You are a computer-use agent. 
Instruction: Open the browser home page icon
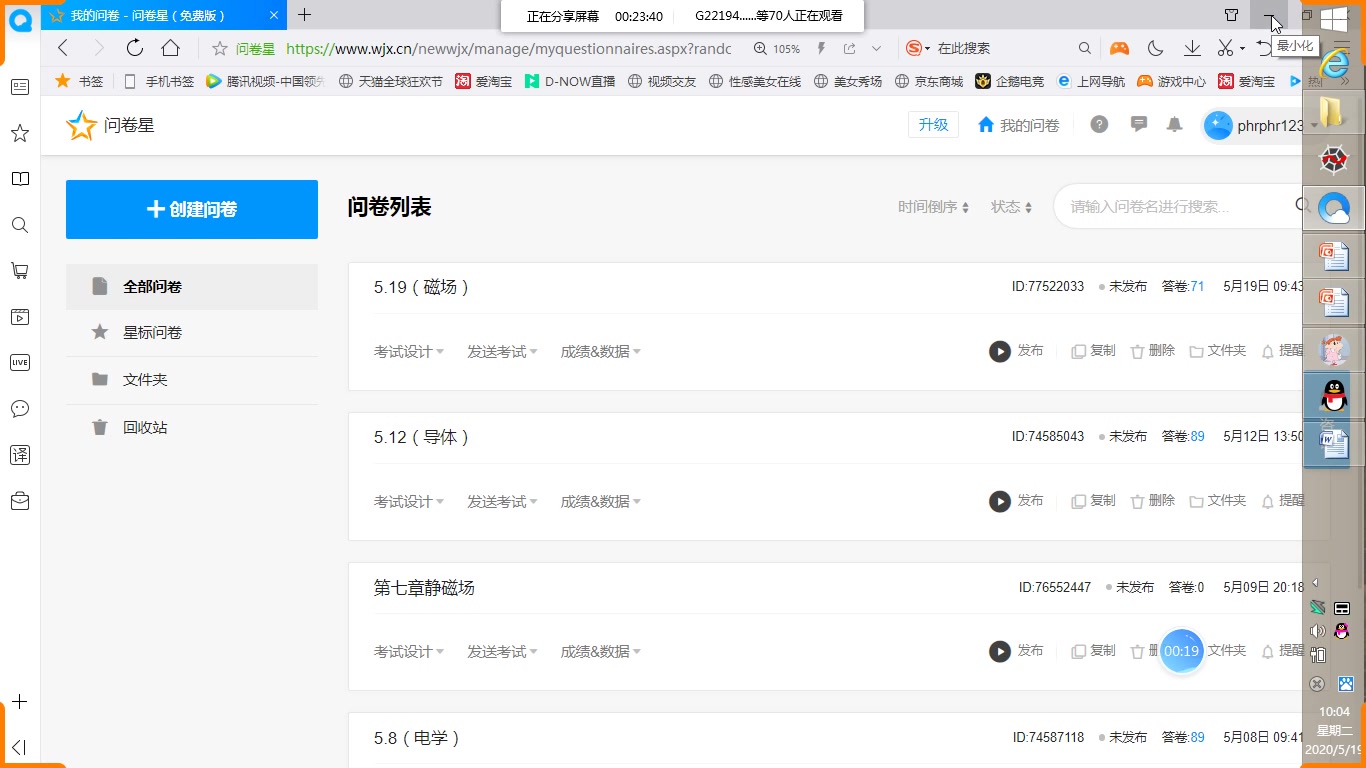[171, 48]
